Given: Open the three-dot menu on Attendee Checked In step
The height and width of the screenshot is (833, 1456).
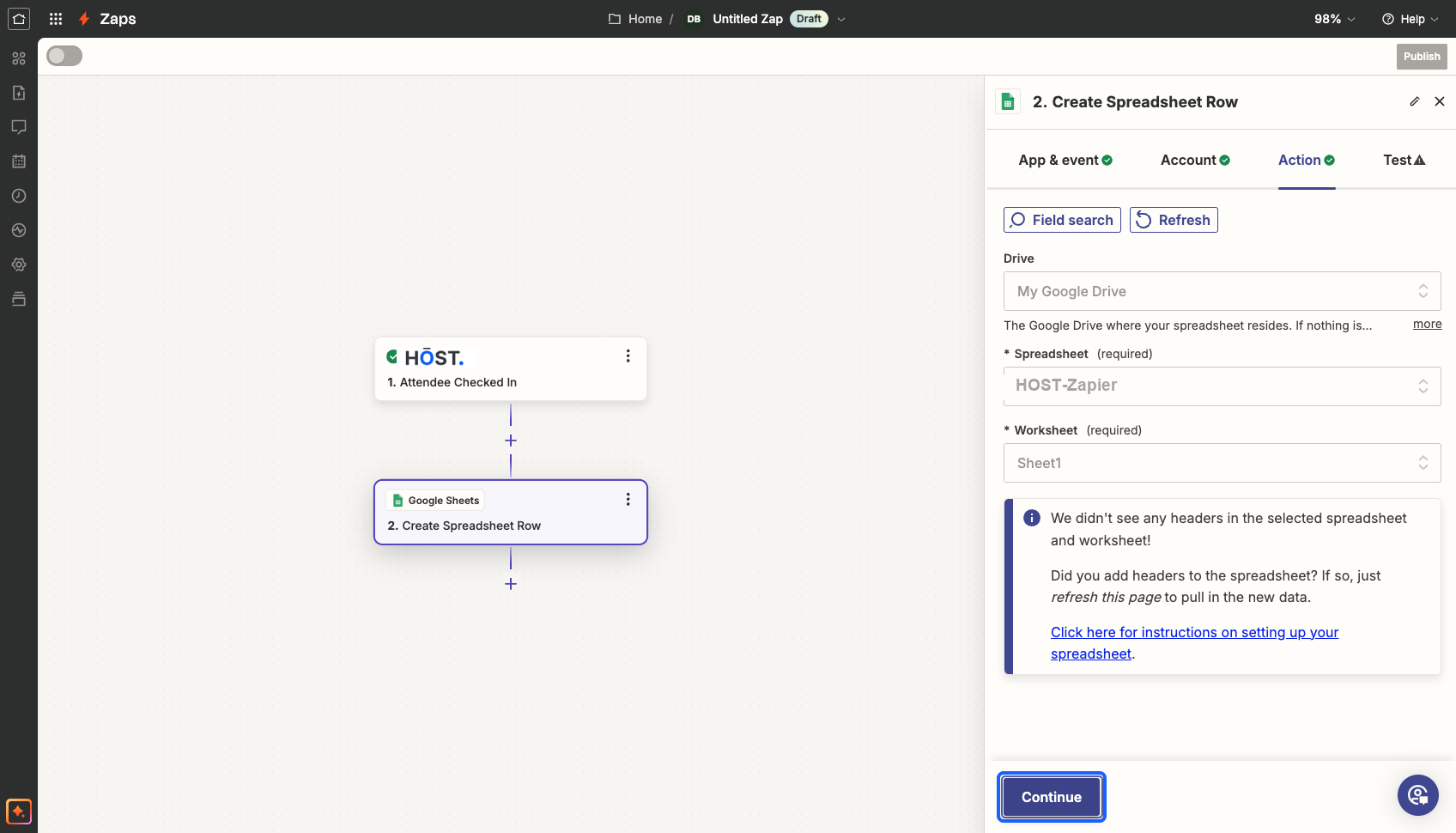Looking at the screenshot, I should [x=628, y=356].
